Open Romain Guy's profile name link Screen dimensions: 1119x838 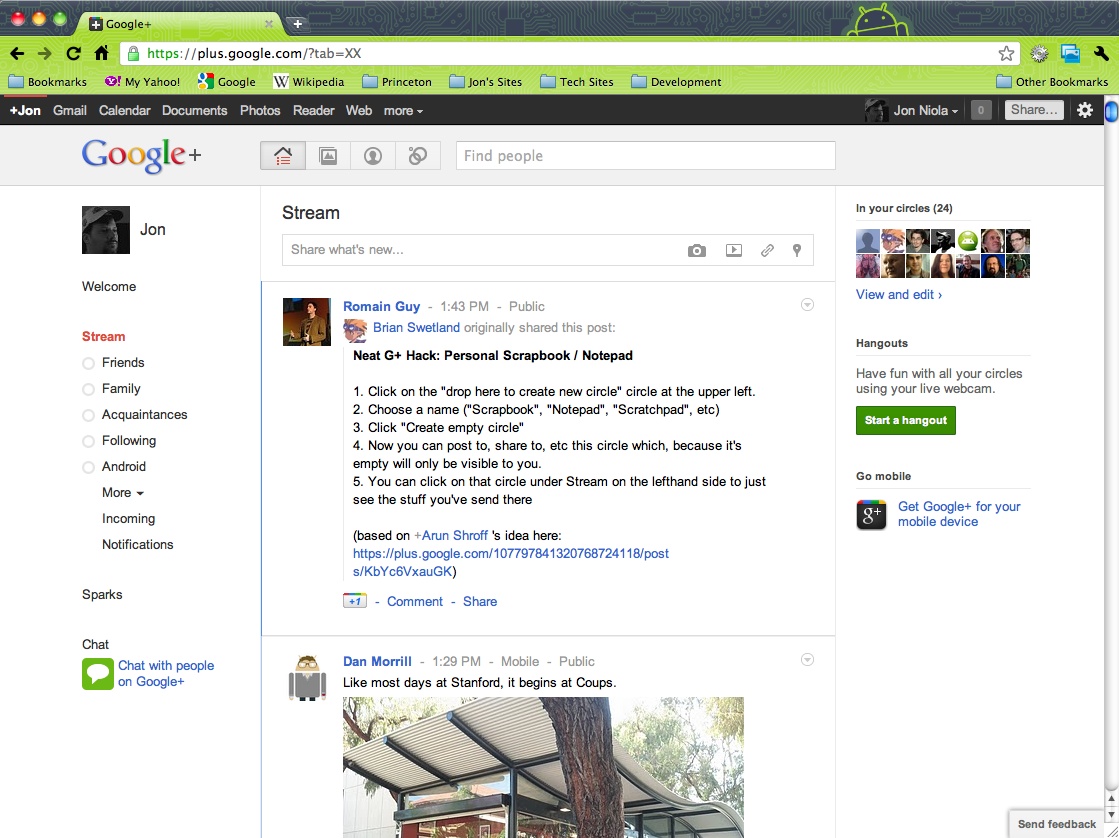382,306
